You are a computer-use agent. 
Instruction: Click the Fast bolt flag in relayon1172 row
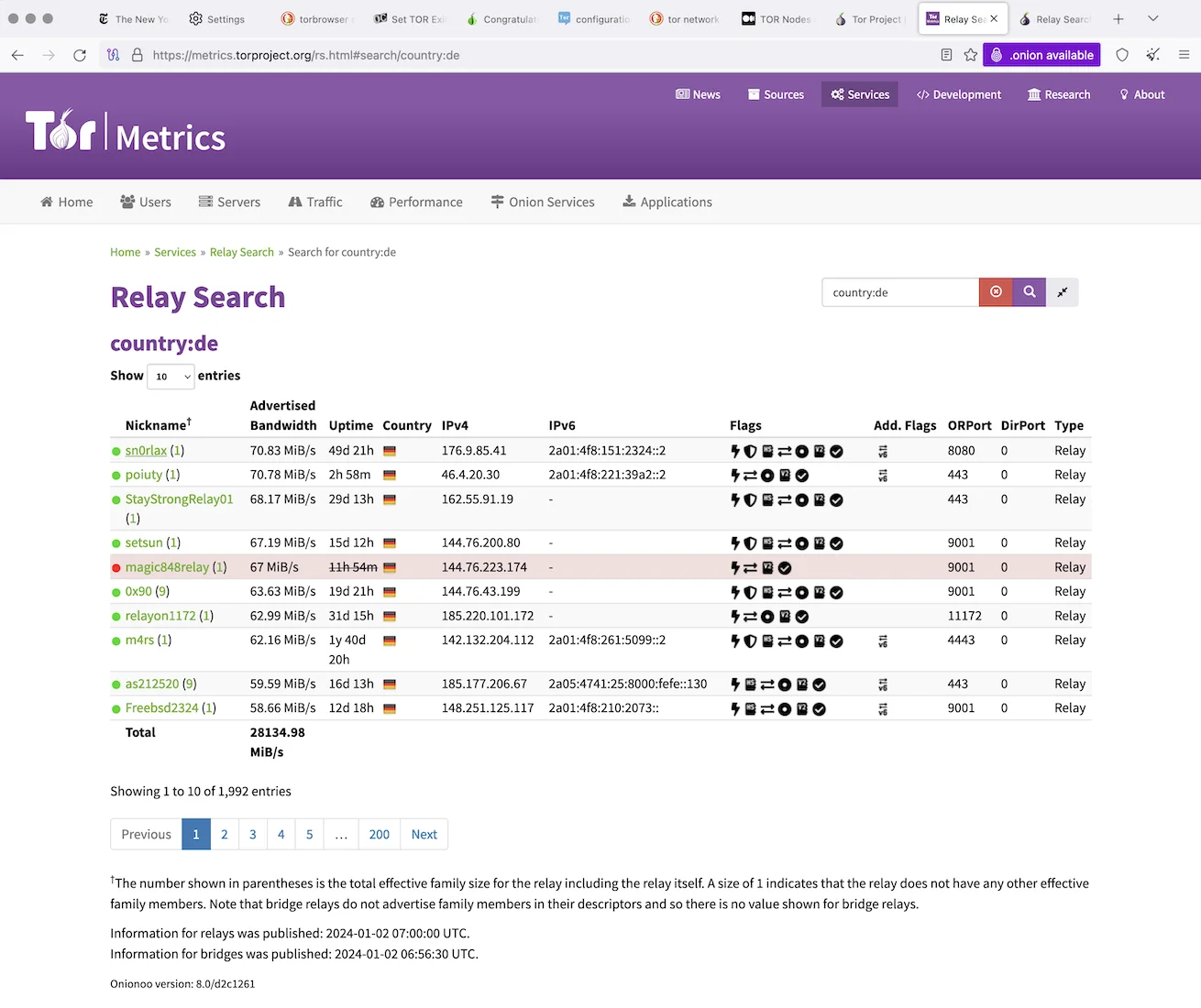(734, 617)
